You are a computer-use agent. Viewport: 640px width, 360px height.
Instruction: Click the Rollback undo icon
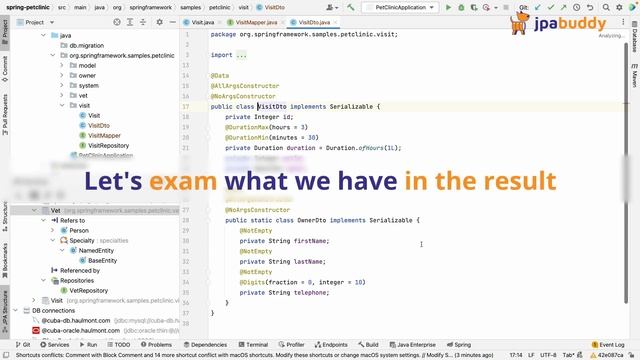(x=590, y=7)
